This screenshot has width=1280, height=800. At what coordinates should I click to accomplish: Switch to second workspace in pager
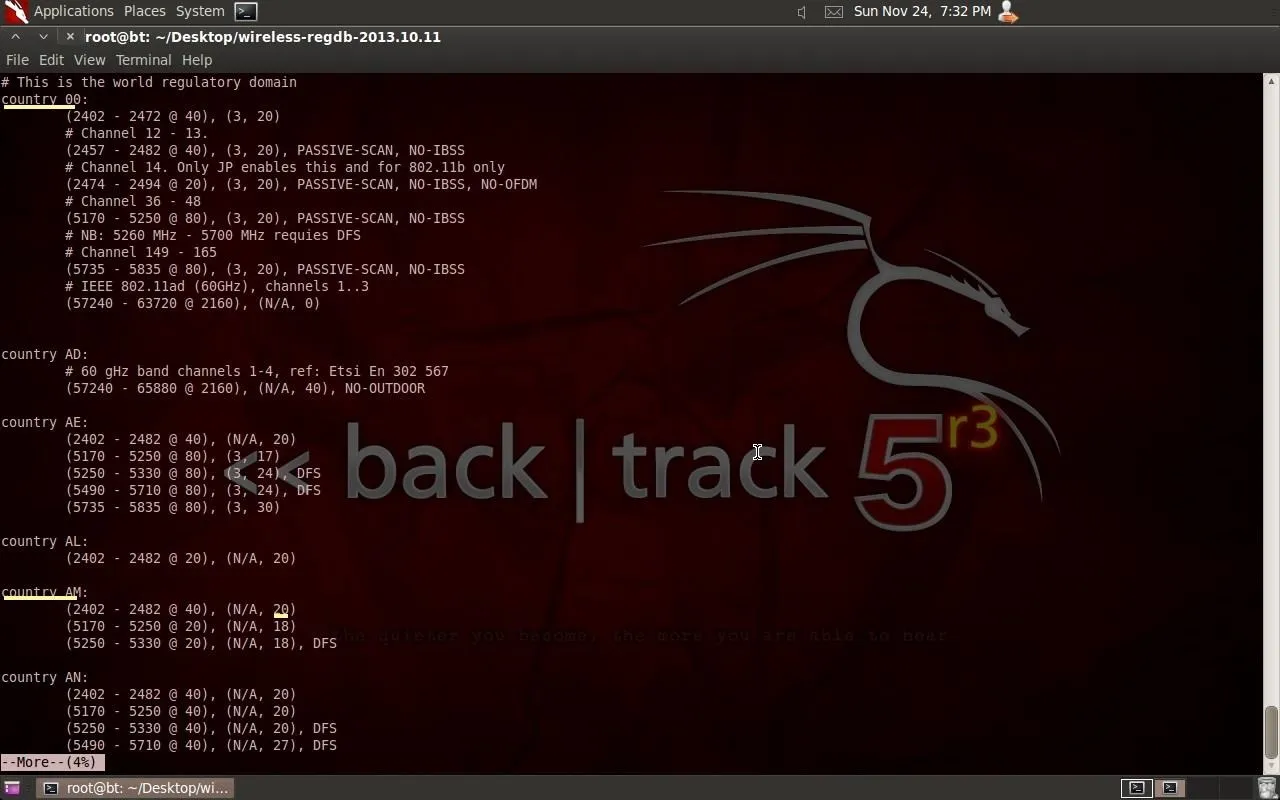[x=1170, y=788]
